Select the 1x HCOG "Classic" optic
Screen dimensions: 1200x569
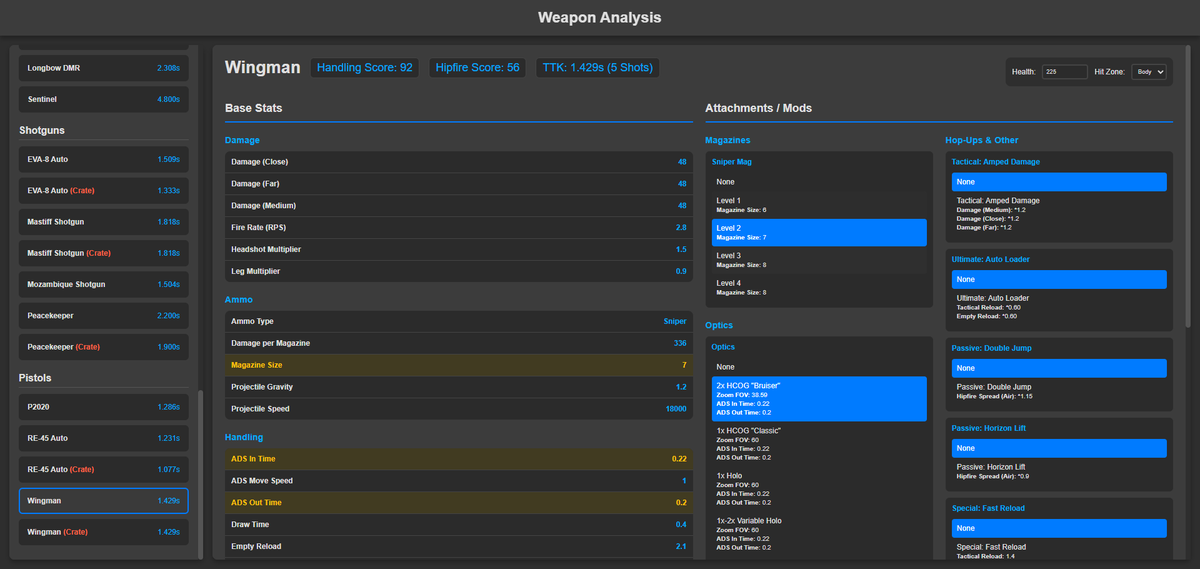(819, 444)
